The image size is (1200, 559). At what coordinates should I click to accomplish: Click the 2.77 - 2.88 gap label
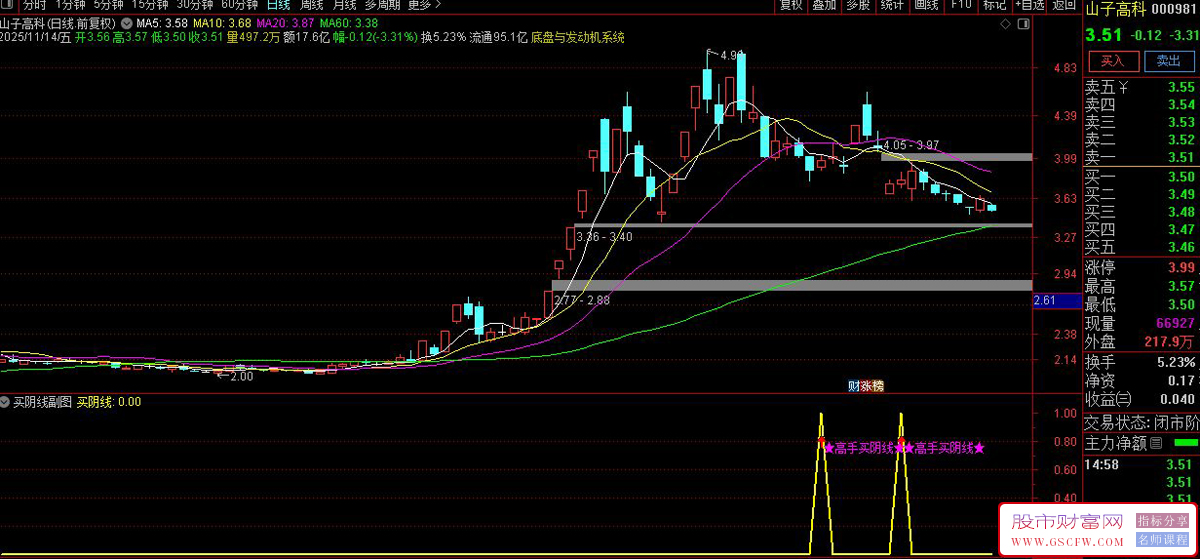coord(581,299)
